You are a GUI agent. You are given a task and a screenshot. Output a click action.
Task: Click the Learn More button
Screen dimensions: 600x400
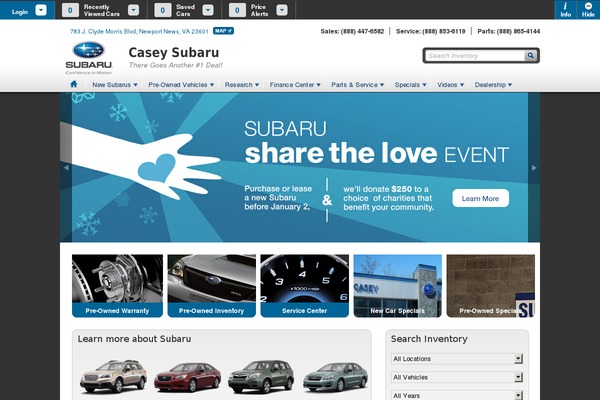coord(481,198)
